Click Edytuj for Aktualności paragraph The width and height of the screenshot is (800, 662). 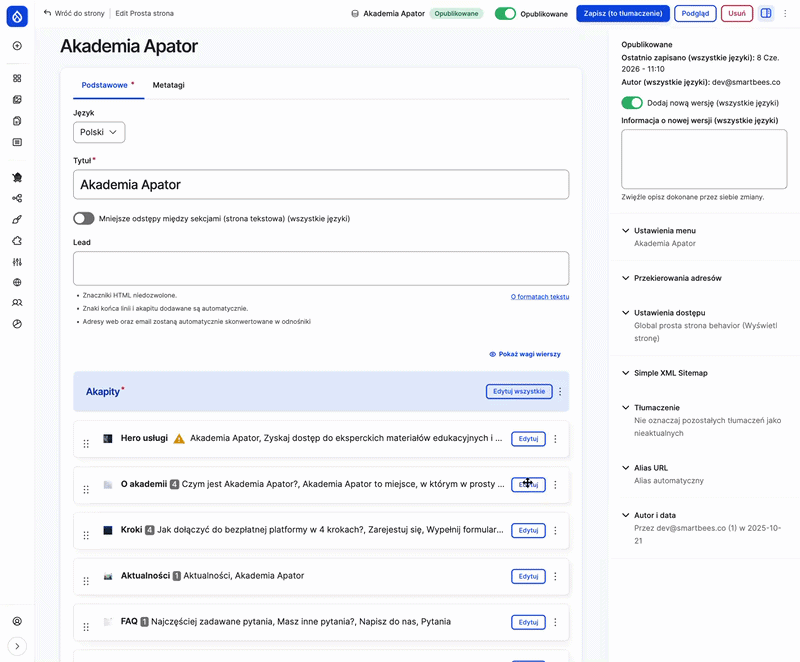point(528,576)
